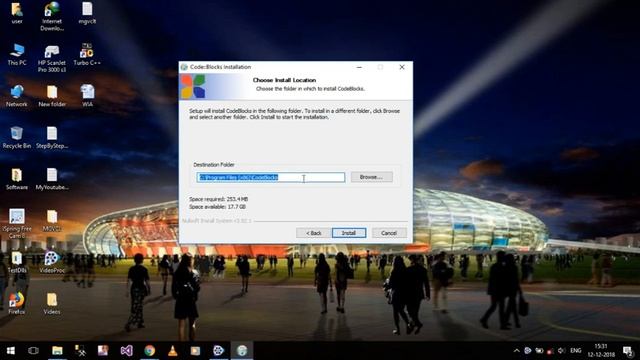Select the New folder desktop icon
640x360 pixels.
[52, 96]
